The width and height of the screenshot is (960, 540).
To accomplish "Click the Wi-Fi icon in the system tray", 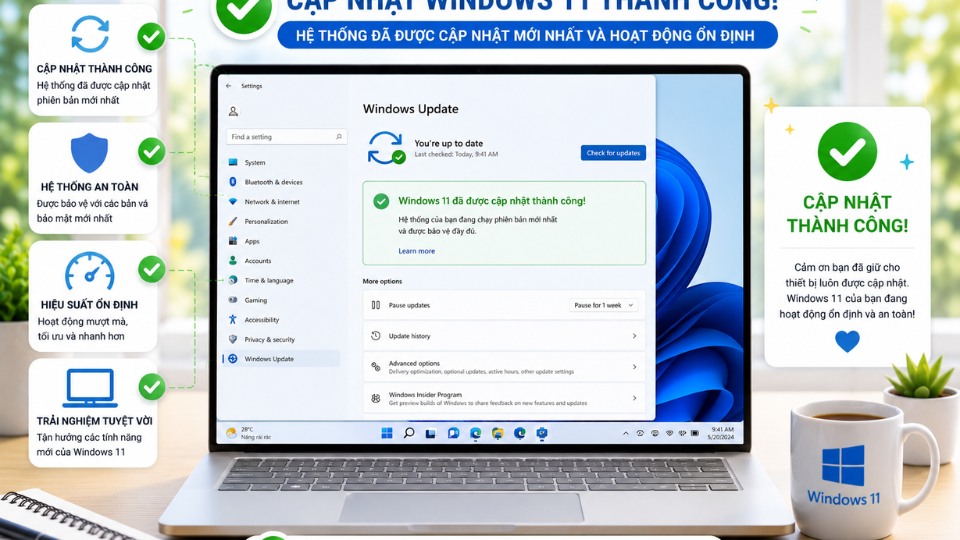I will (x=669, y=433).
